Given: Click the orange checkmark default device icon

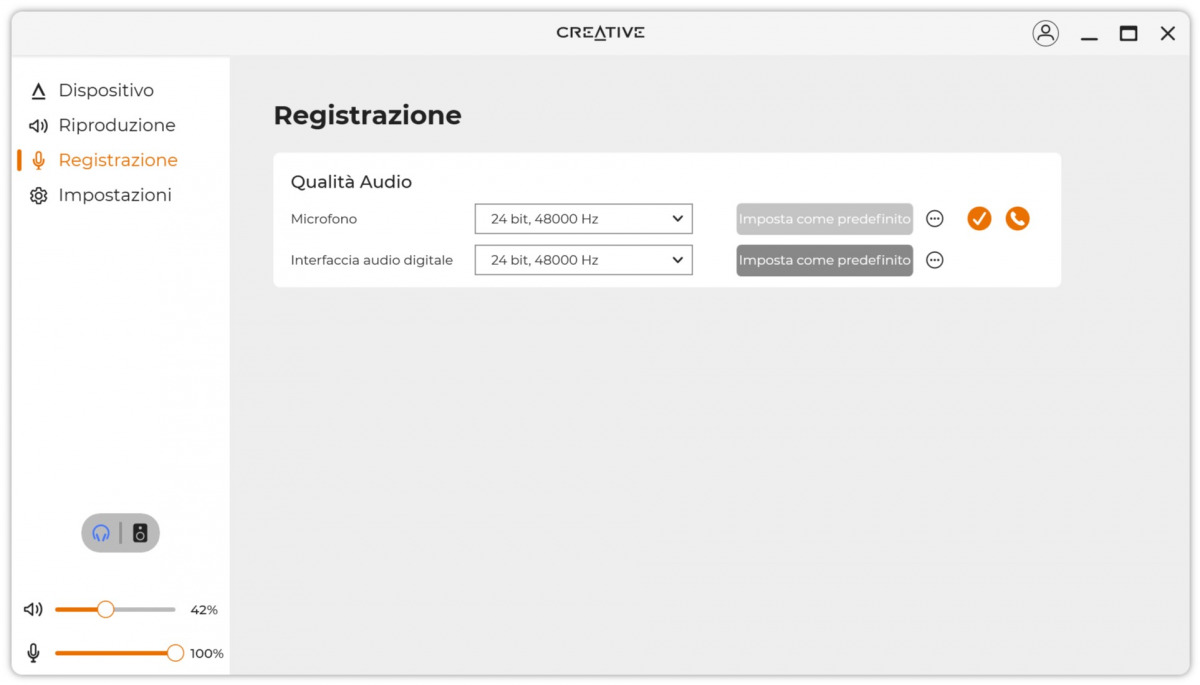Looking at the screenshot, I should [x=979, y=218].
